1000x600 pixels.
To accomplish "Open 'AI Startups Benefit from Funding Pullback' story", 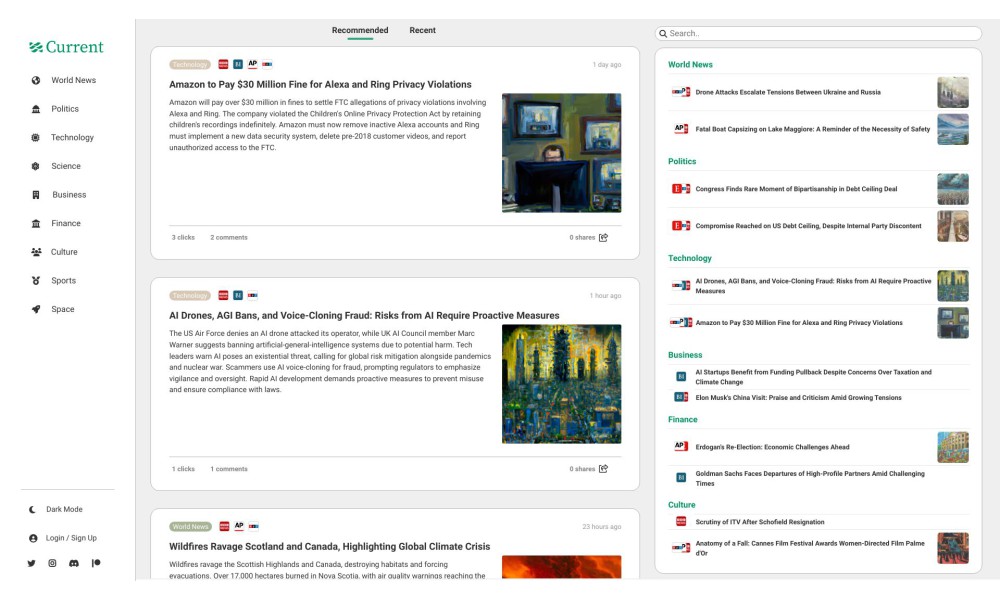I will click(x=813, y=377).
